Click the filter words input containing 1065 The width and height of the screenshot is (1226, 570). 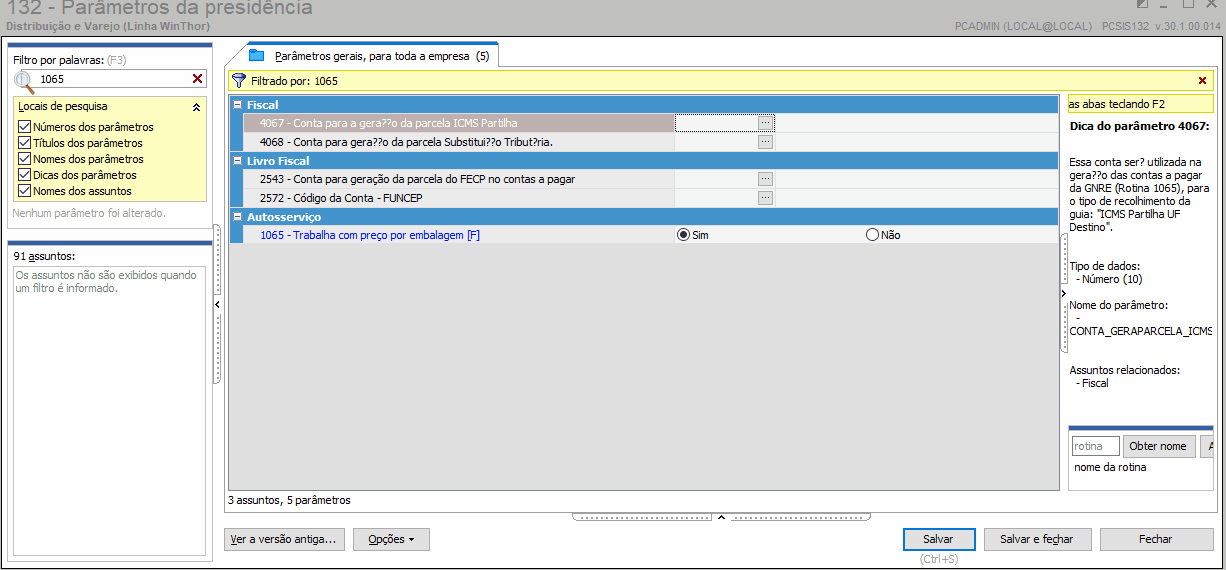pos(113,79)
